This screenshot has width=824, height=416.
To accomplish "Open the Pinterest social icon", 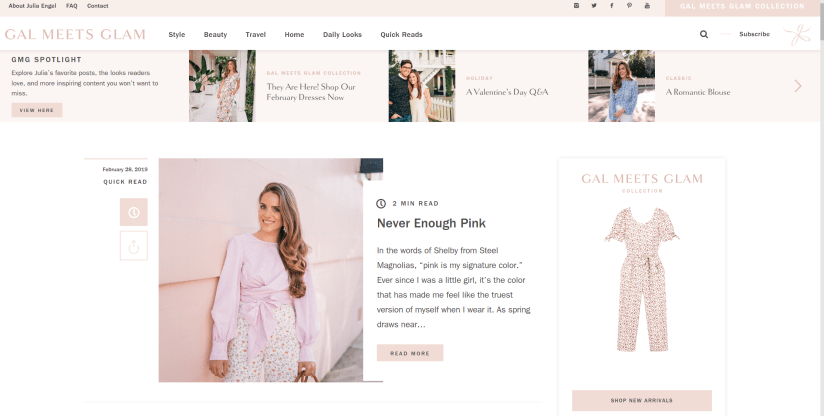I will (629, 6).
